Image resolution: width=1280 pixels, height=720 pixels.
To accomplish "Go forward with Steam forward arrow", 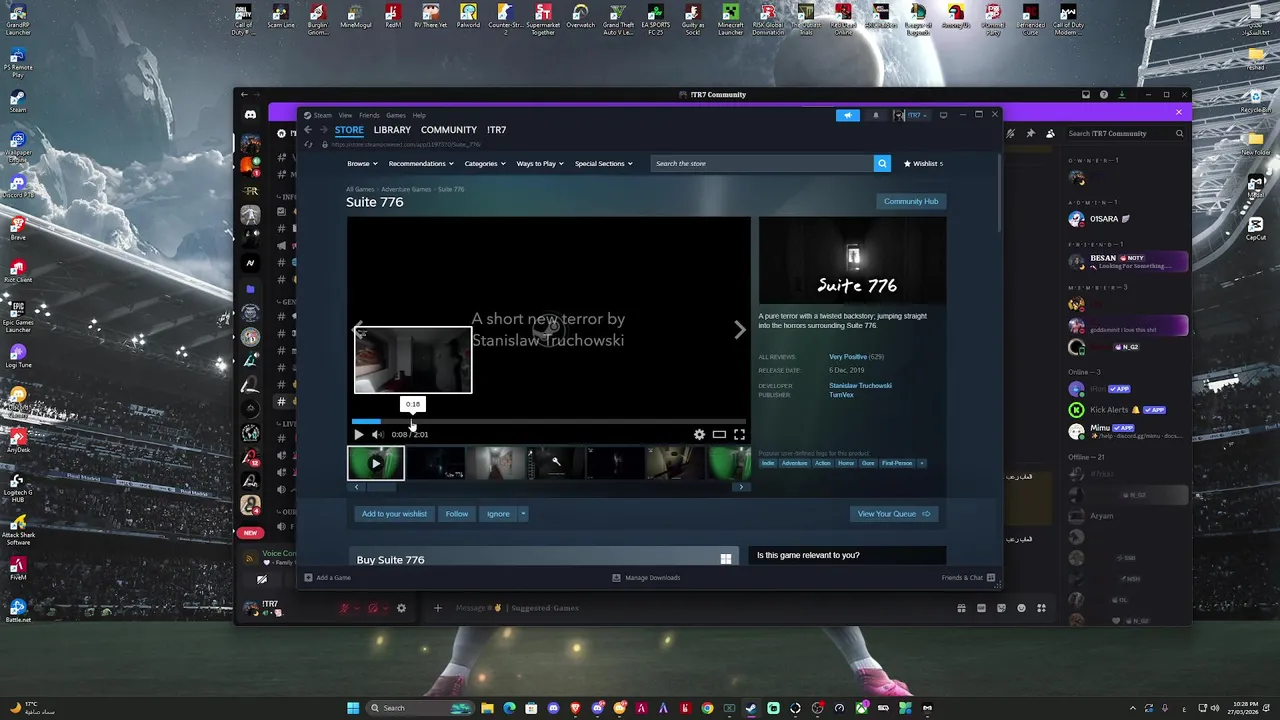I will (323, 130).
